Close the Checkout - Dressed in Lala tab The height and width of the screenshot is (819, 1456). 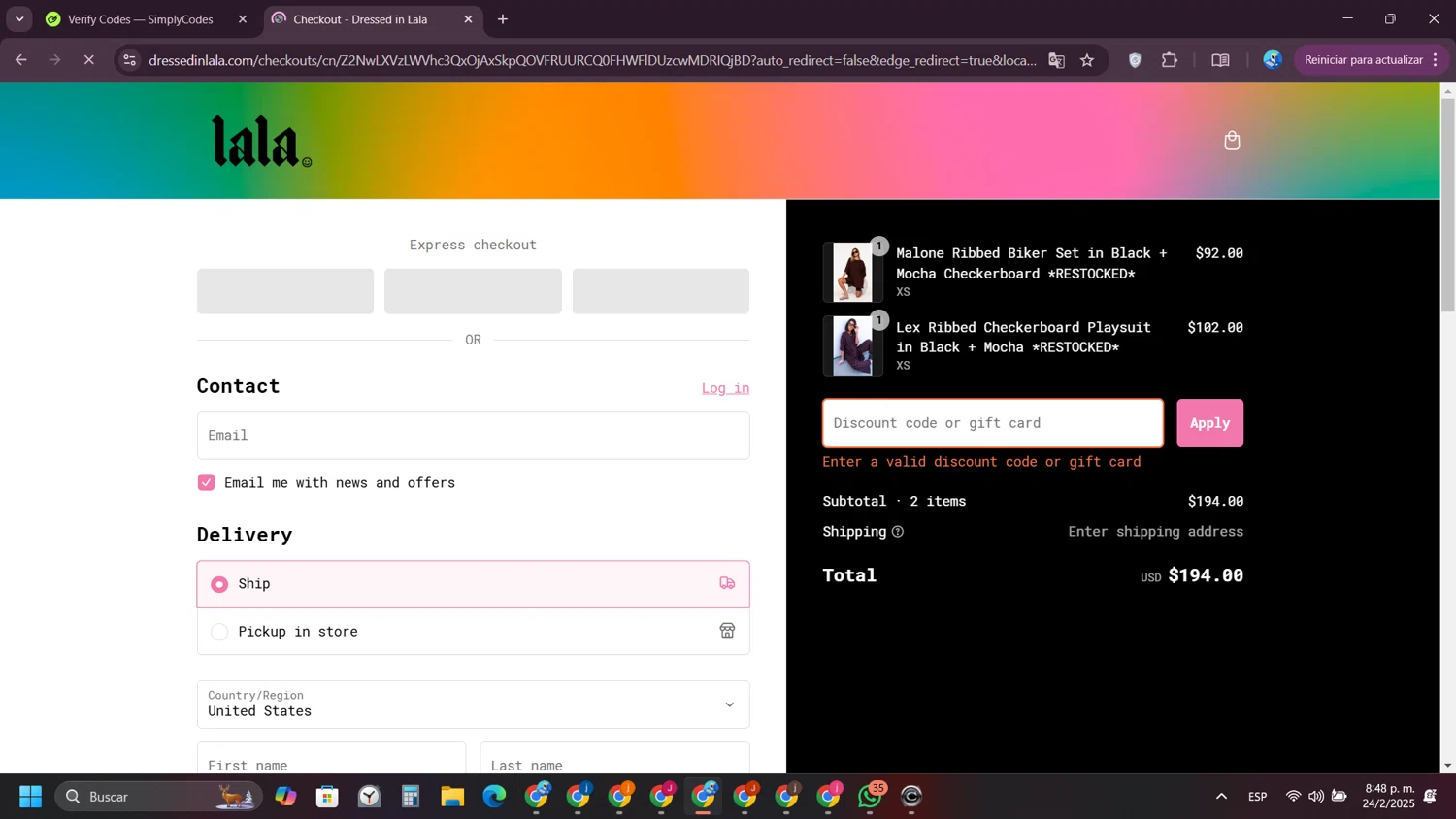click(468, 19)
